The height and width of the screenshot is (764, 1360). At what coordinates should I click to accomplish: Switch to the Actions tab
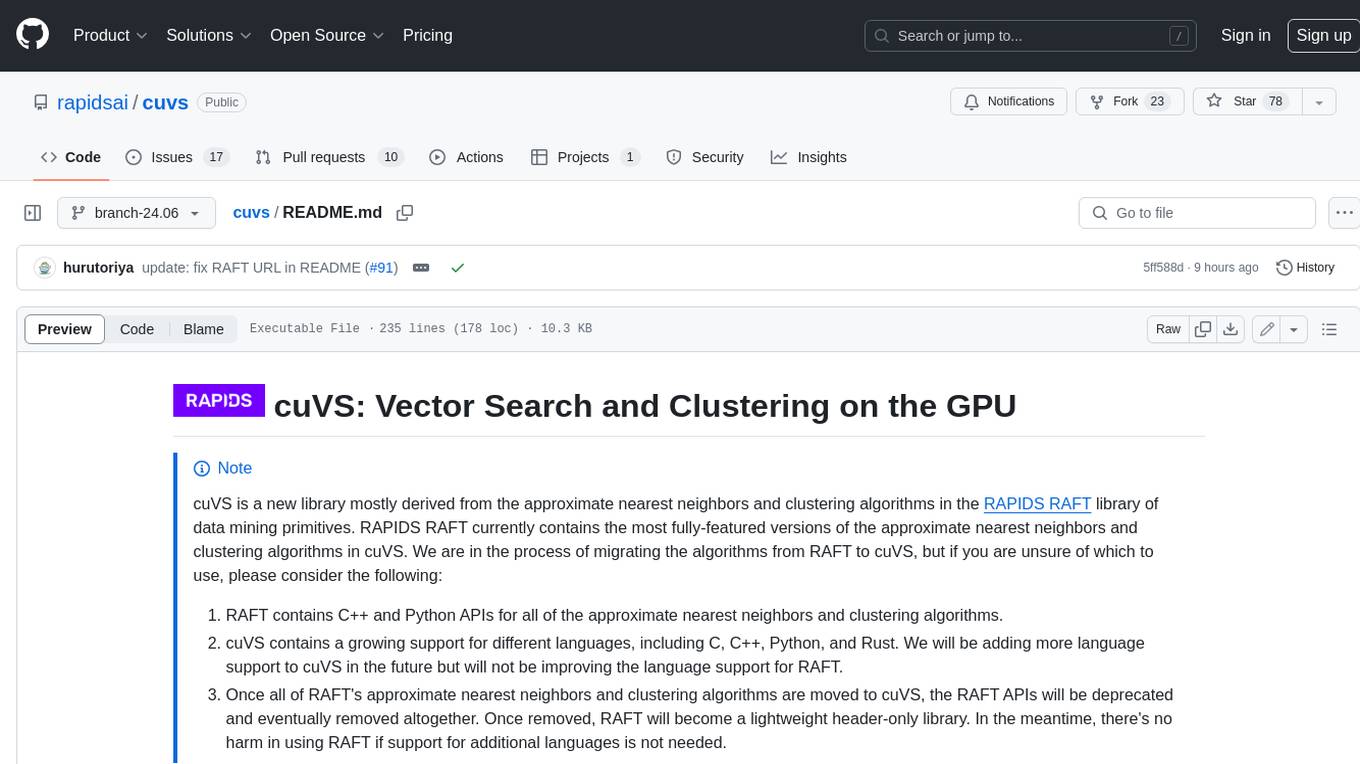[466, 157]
